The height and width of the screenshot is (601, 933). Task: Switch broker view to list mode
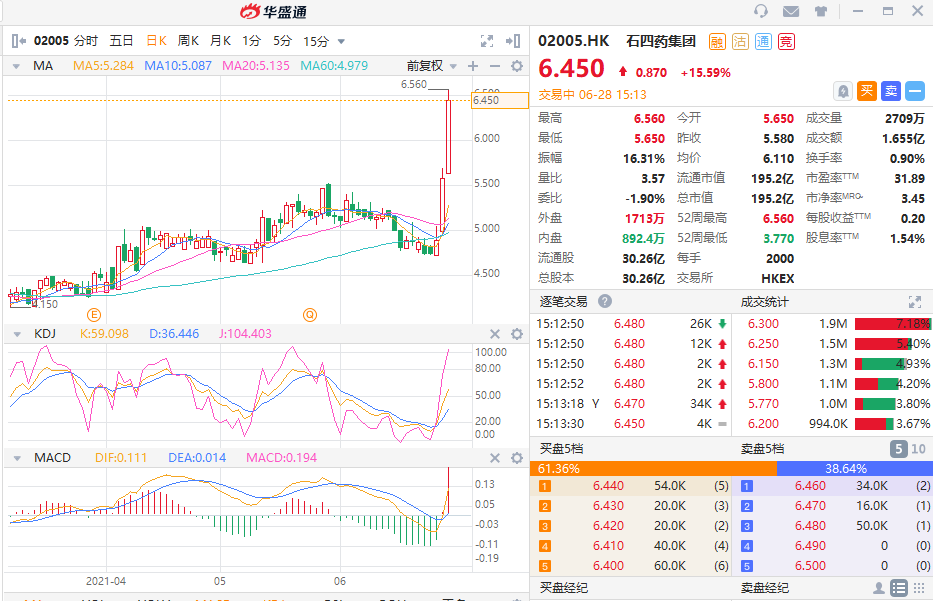tap(899, 588)
